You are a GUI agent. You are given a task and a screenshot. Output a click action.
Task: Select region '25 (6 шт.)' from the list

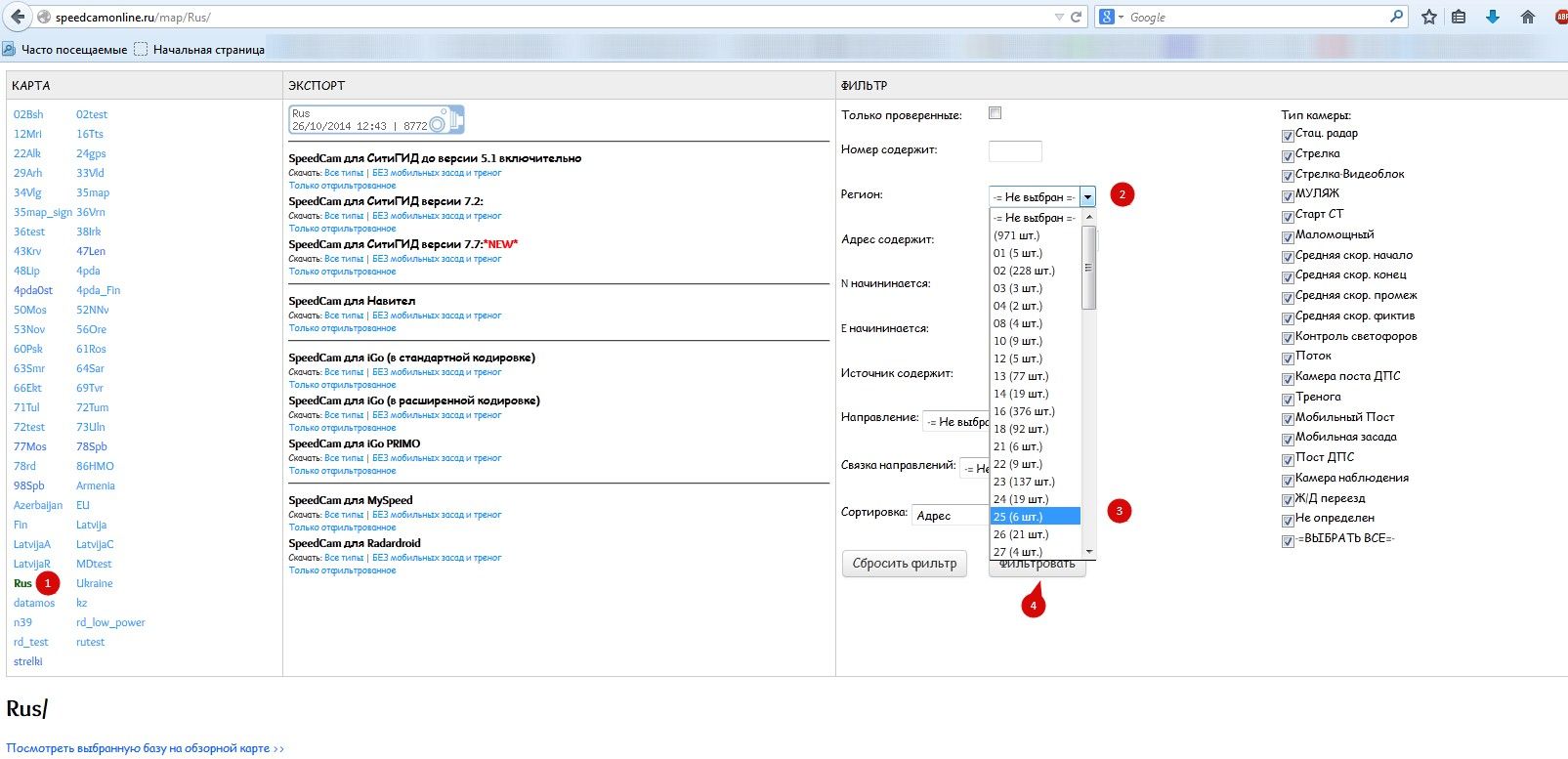coord(1034,517)
